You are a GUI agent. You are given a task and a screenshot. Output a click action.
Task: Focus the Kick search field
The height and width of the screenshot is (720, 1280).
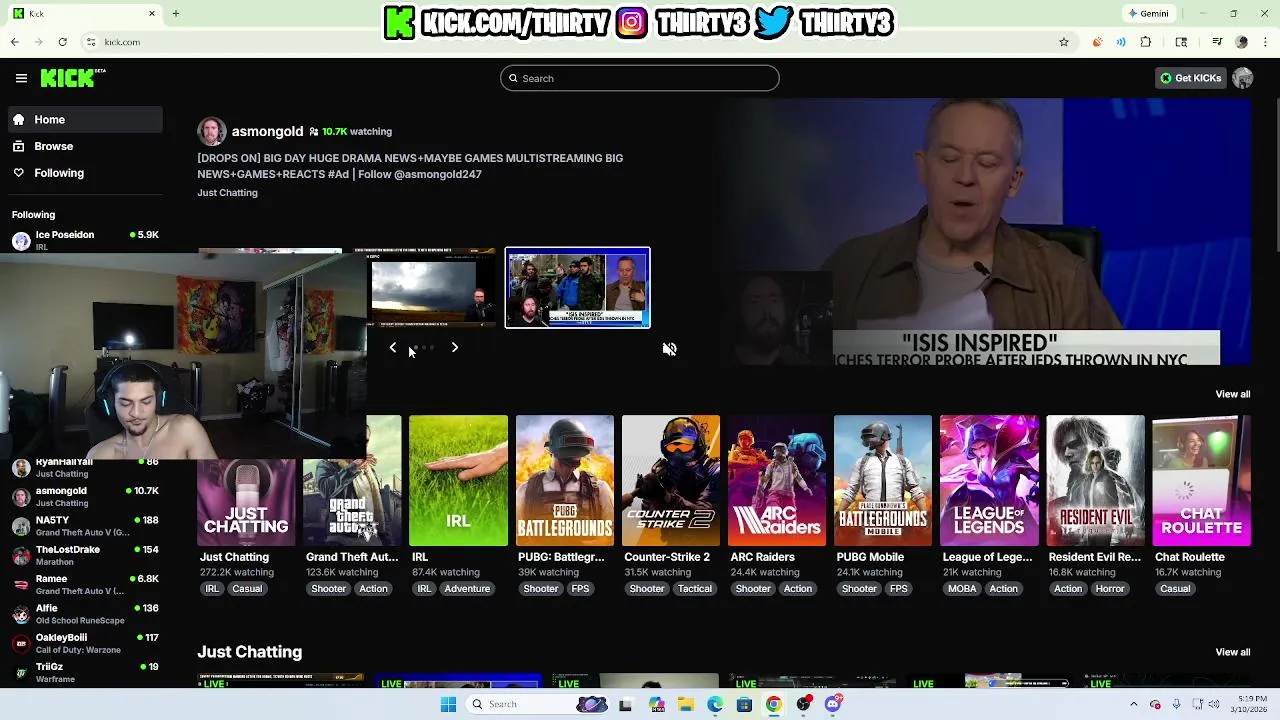click(640, 78)
